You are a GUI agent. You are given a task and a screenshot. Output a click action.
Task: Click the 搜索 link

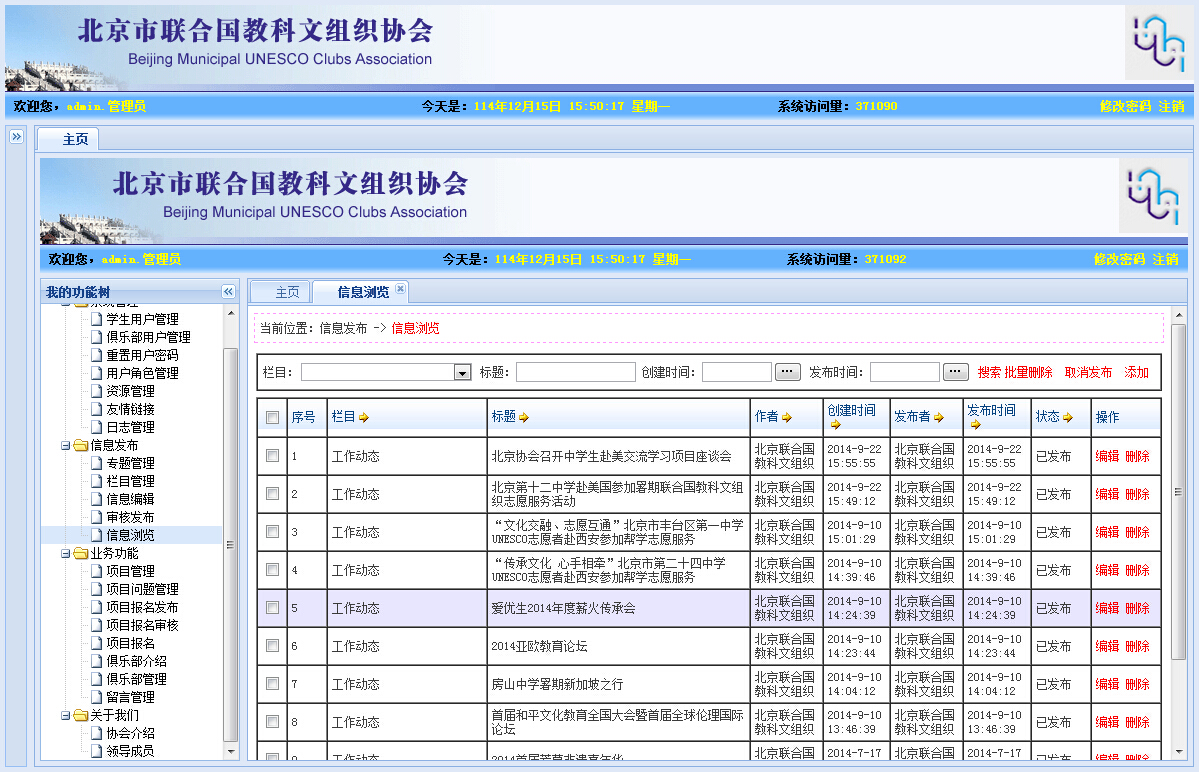(x=989, y=372)
